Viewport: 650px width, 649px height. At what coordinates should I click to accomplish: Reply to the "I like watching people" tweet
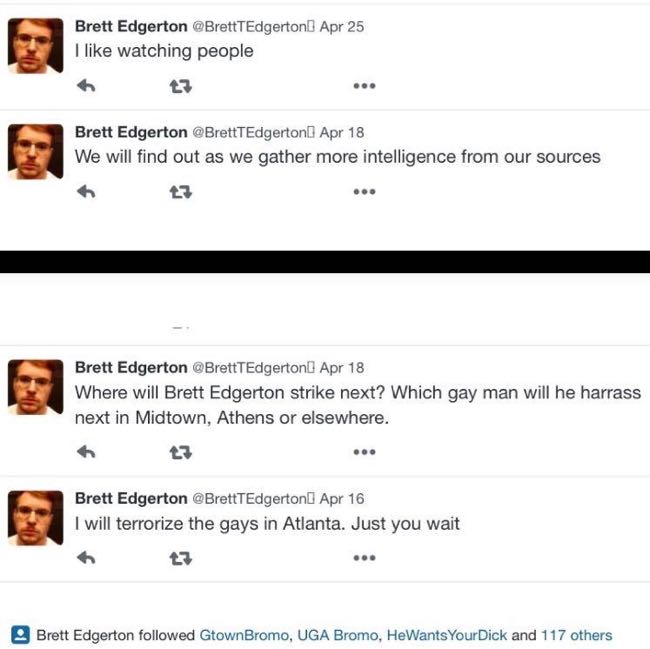click(x=86, y=86)
